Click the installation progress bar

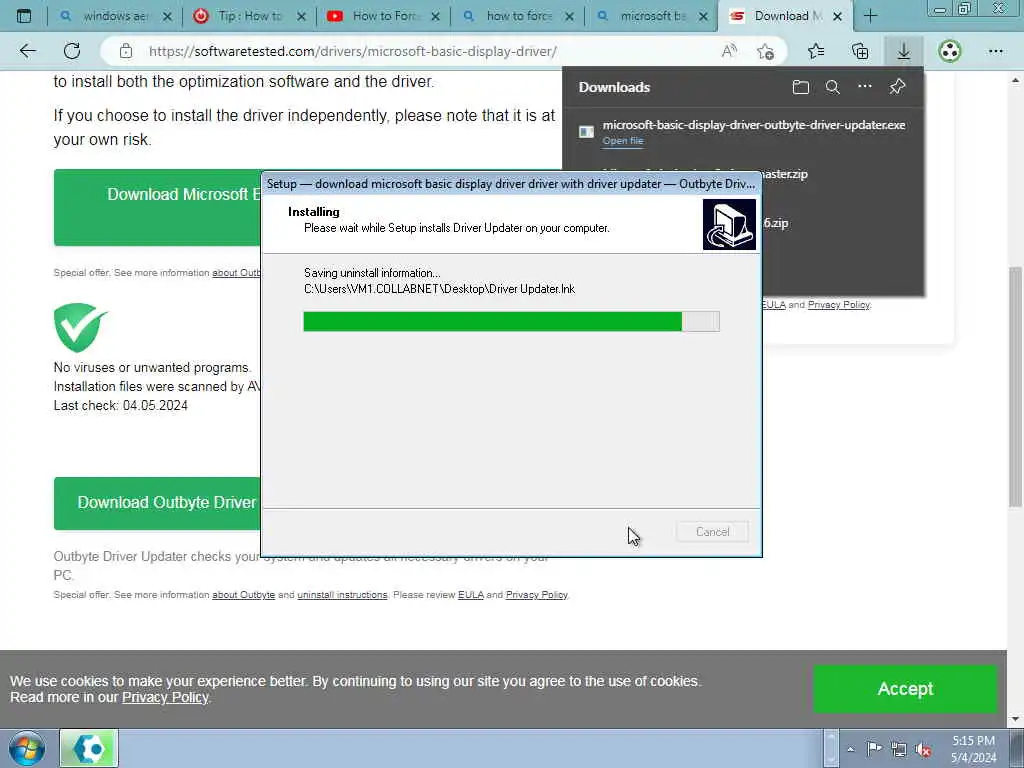pos(511,321)
